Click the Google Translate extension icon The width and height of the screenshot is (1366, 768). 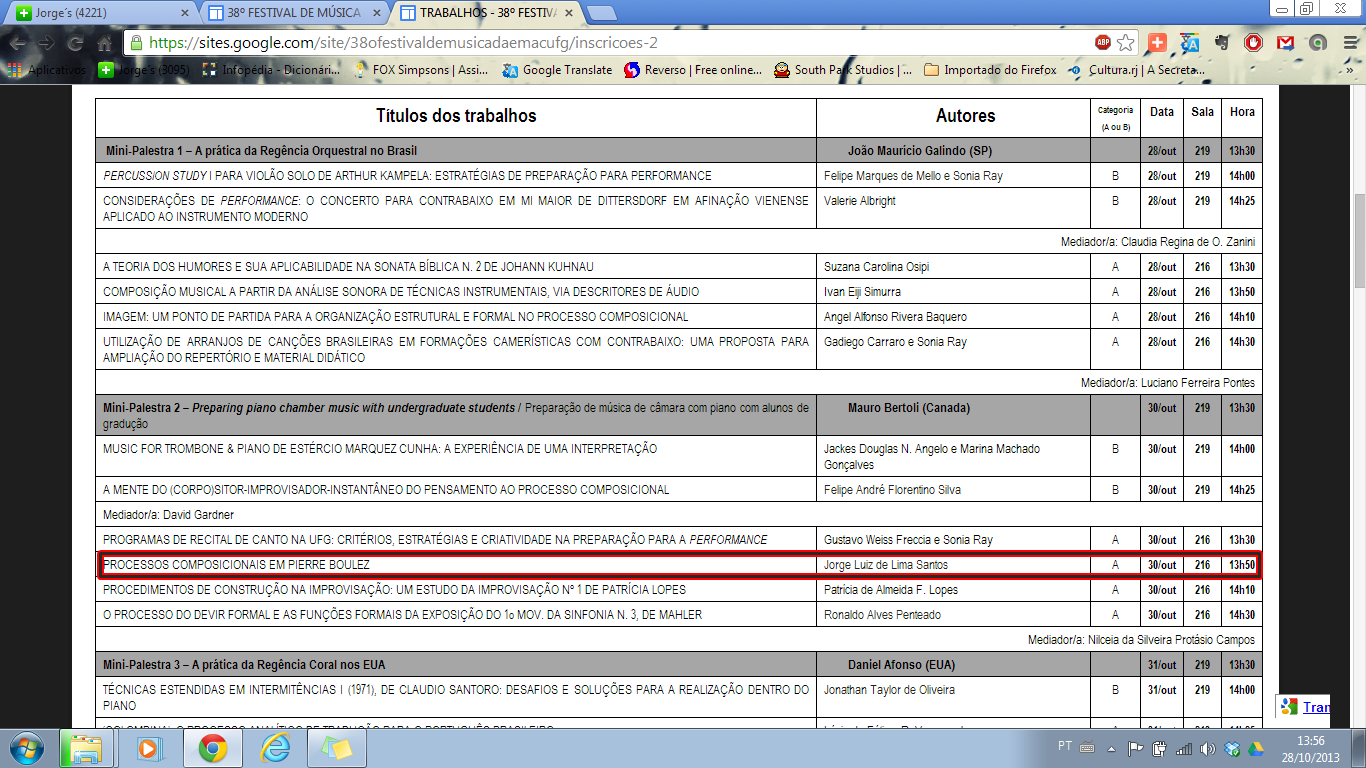(1189, 43)
